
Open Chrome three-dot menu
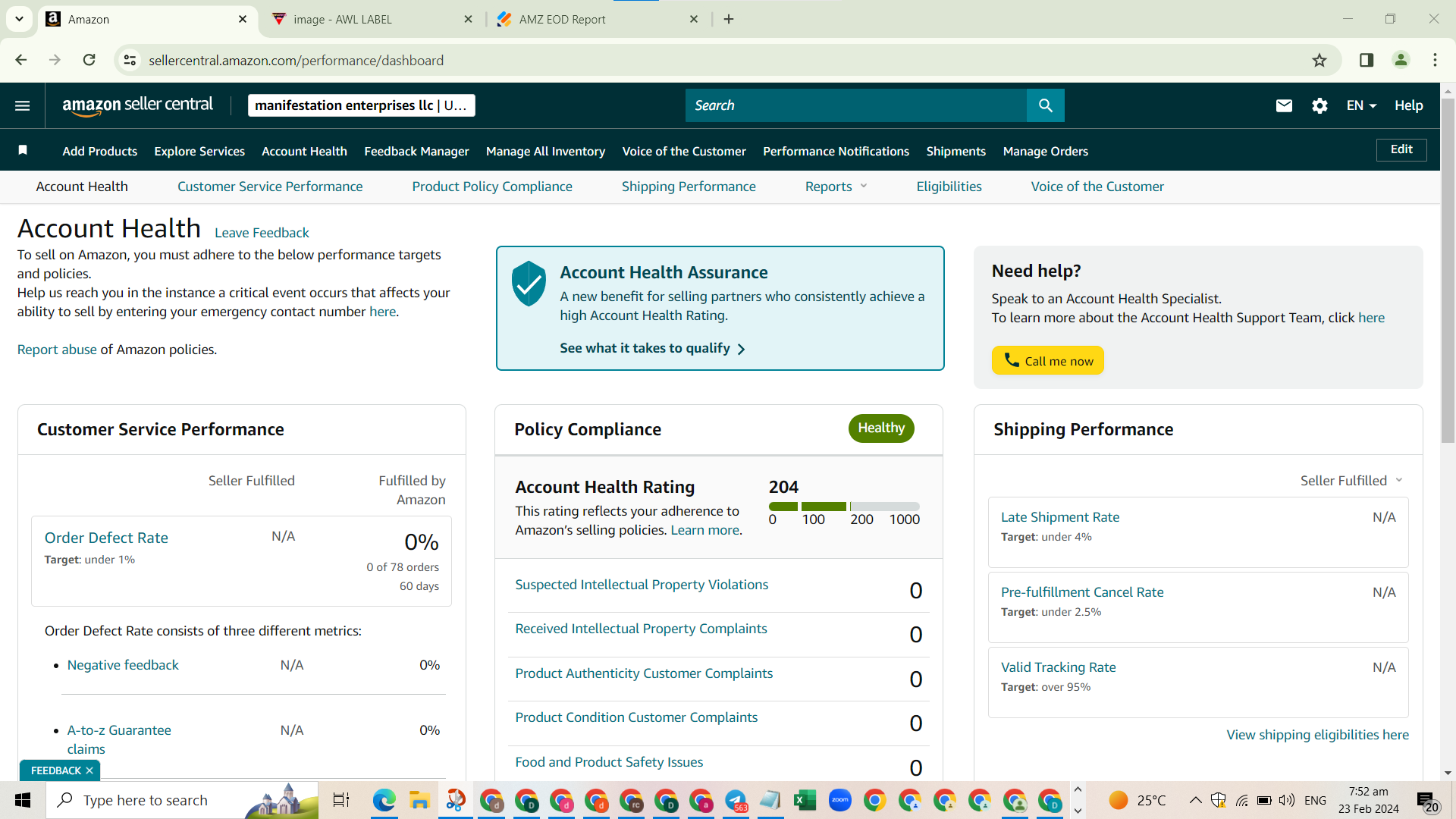(1435, 61)
